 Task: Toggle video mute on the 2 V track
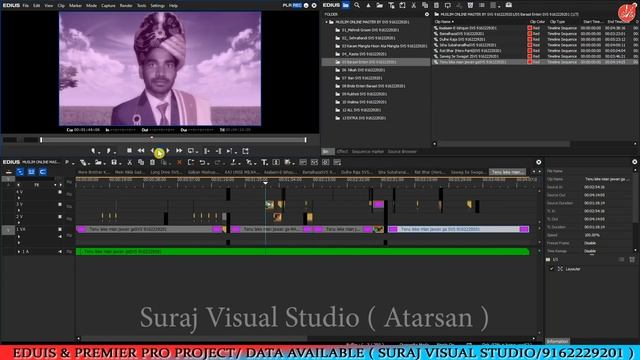(60, 217)
